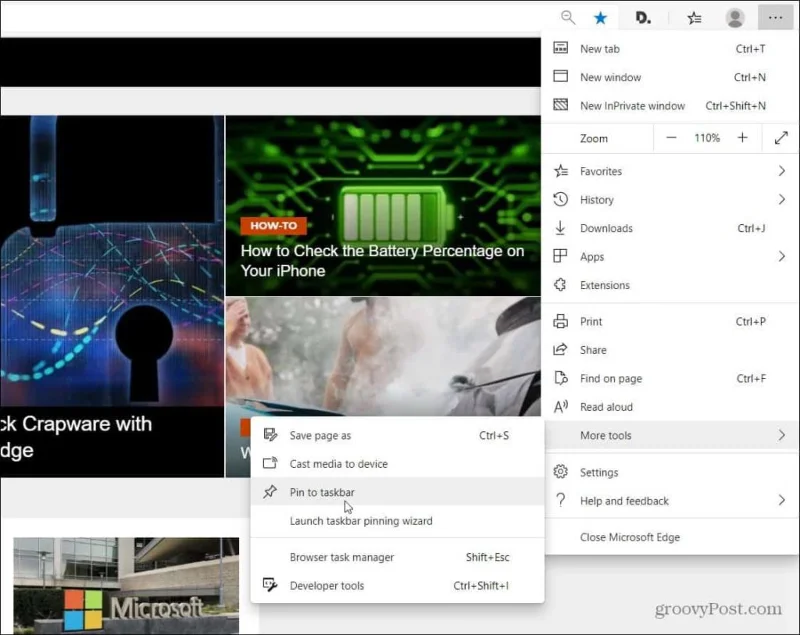Select Cast media to device
Image resolution: width=800 pixels, height=635 pixels.
click(397, 464)
